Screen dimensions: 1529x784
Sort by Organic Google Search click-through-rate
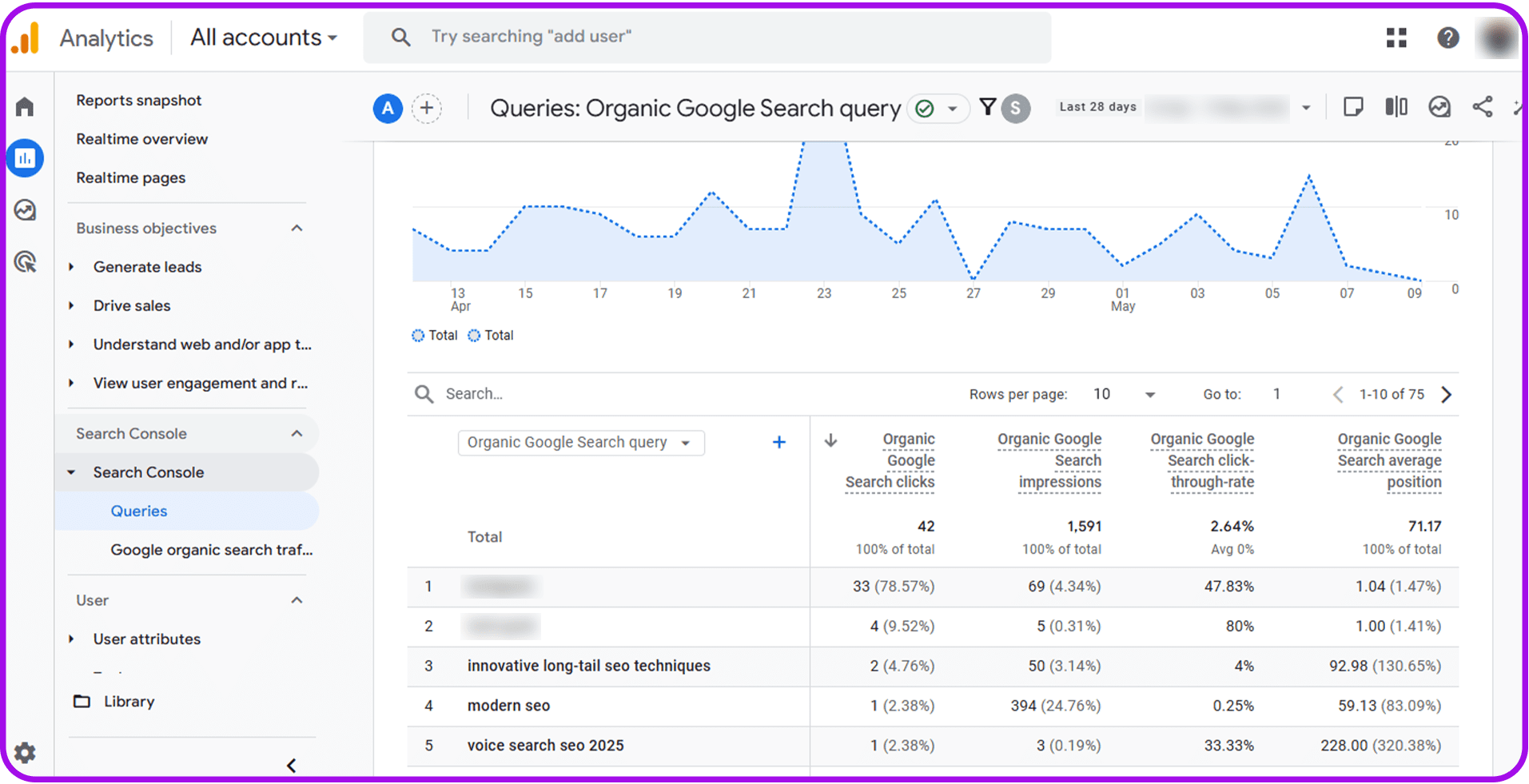tap(1202, 460)
